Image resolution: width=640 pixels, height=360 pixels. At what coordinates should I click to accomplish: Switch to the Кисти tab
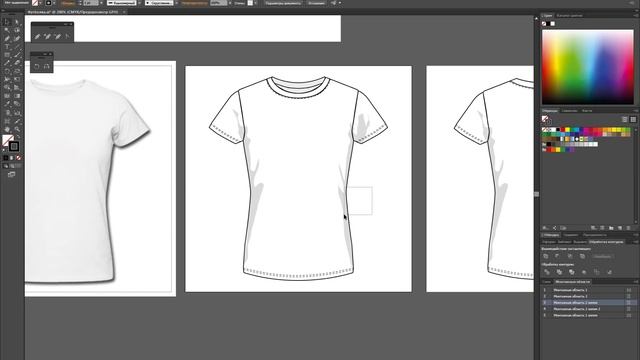click(587, 111)
